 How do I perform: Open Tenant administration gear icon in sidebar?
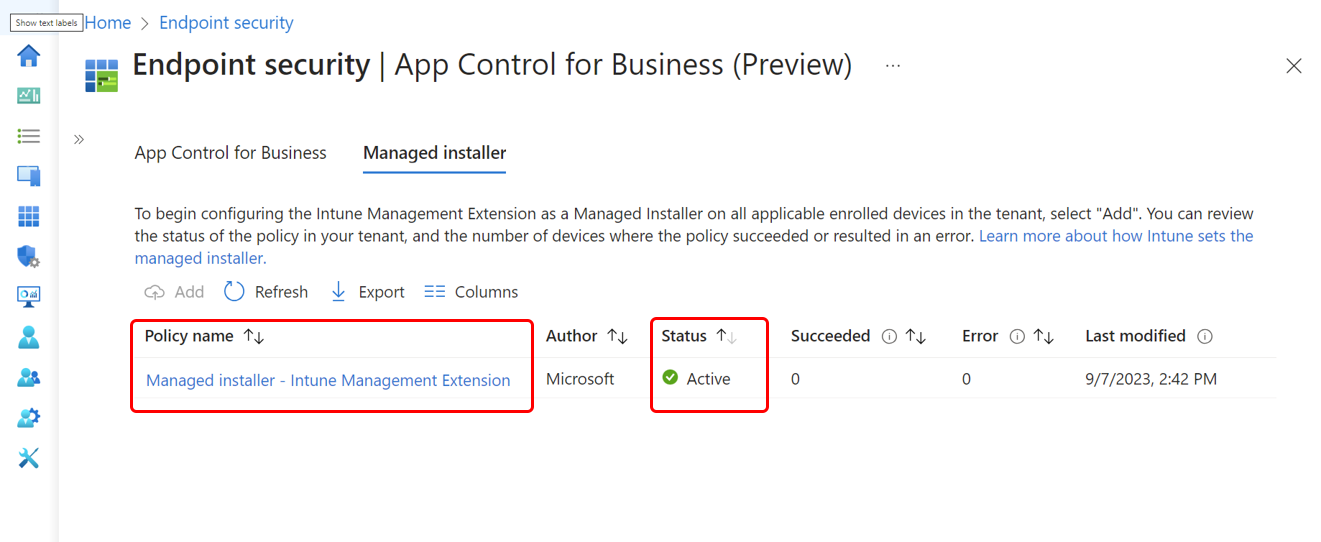point(28,418)
